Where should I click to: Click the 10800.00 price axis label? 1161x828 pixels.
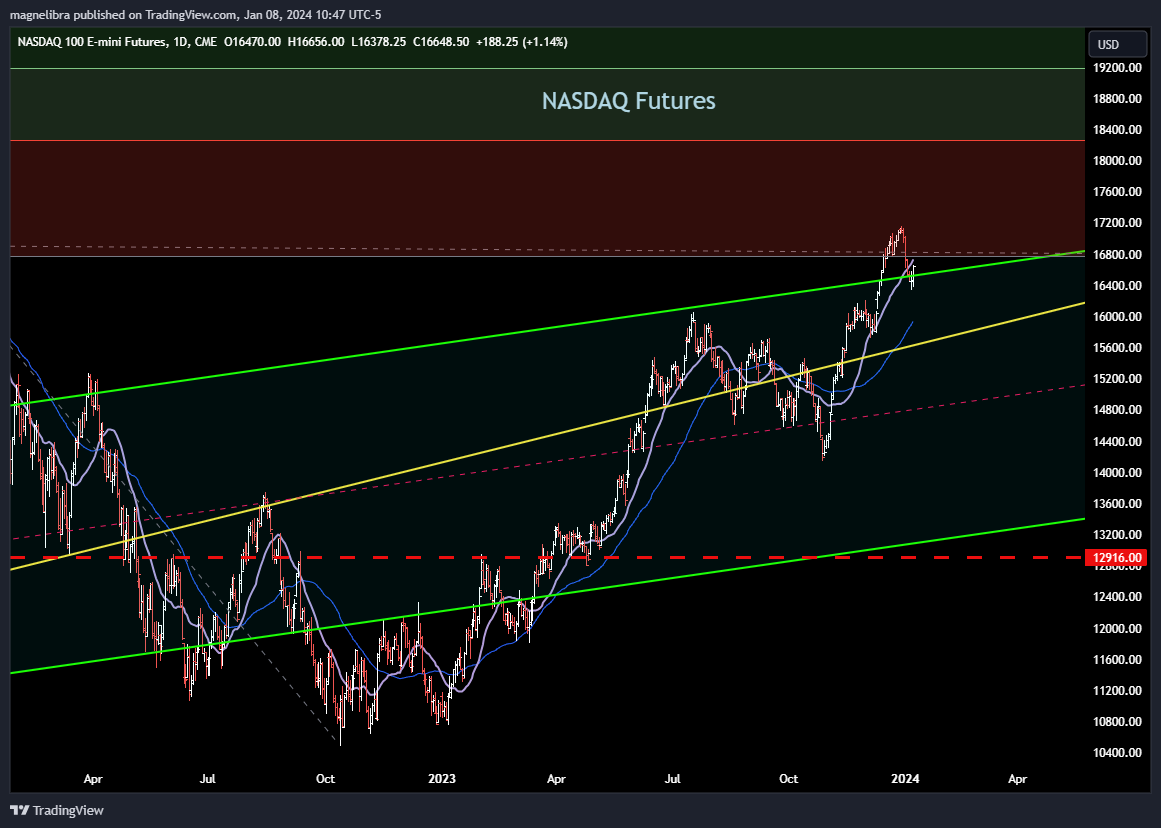click(x=1117, y=722)
